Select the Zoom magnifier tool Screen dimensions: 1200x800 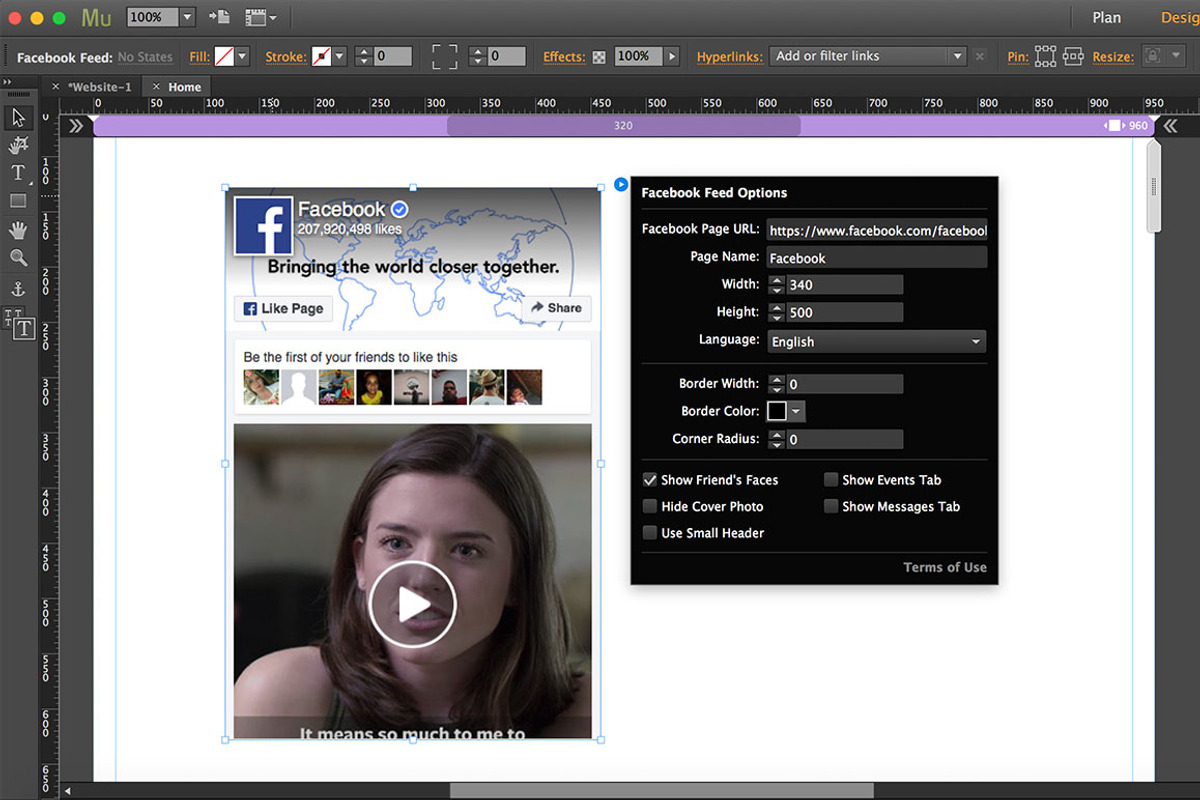[18, 258]
